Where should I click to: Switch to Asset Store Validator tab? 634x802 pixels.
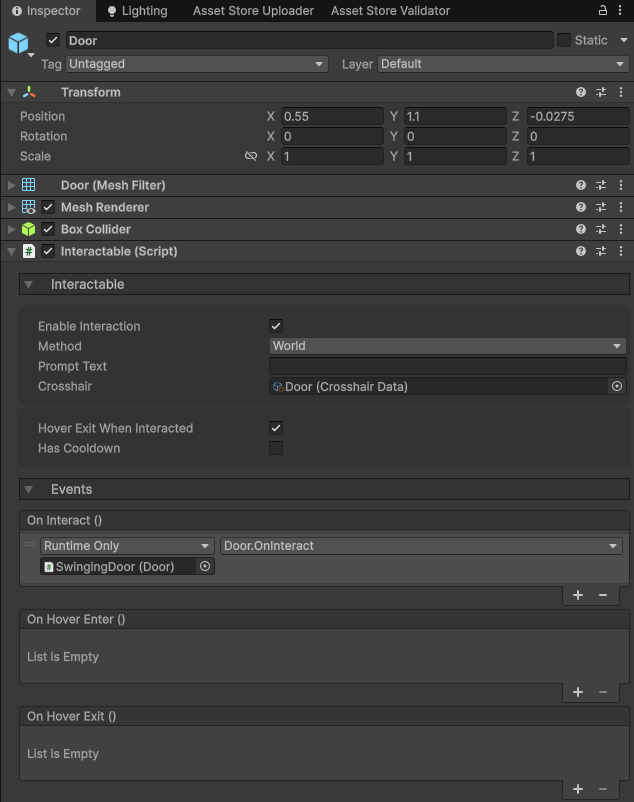[x=390, y=11]
